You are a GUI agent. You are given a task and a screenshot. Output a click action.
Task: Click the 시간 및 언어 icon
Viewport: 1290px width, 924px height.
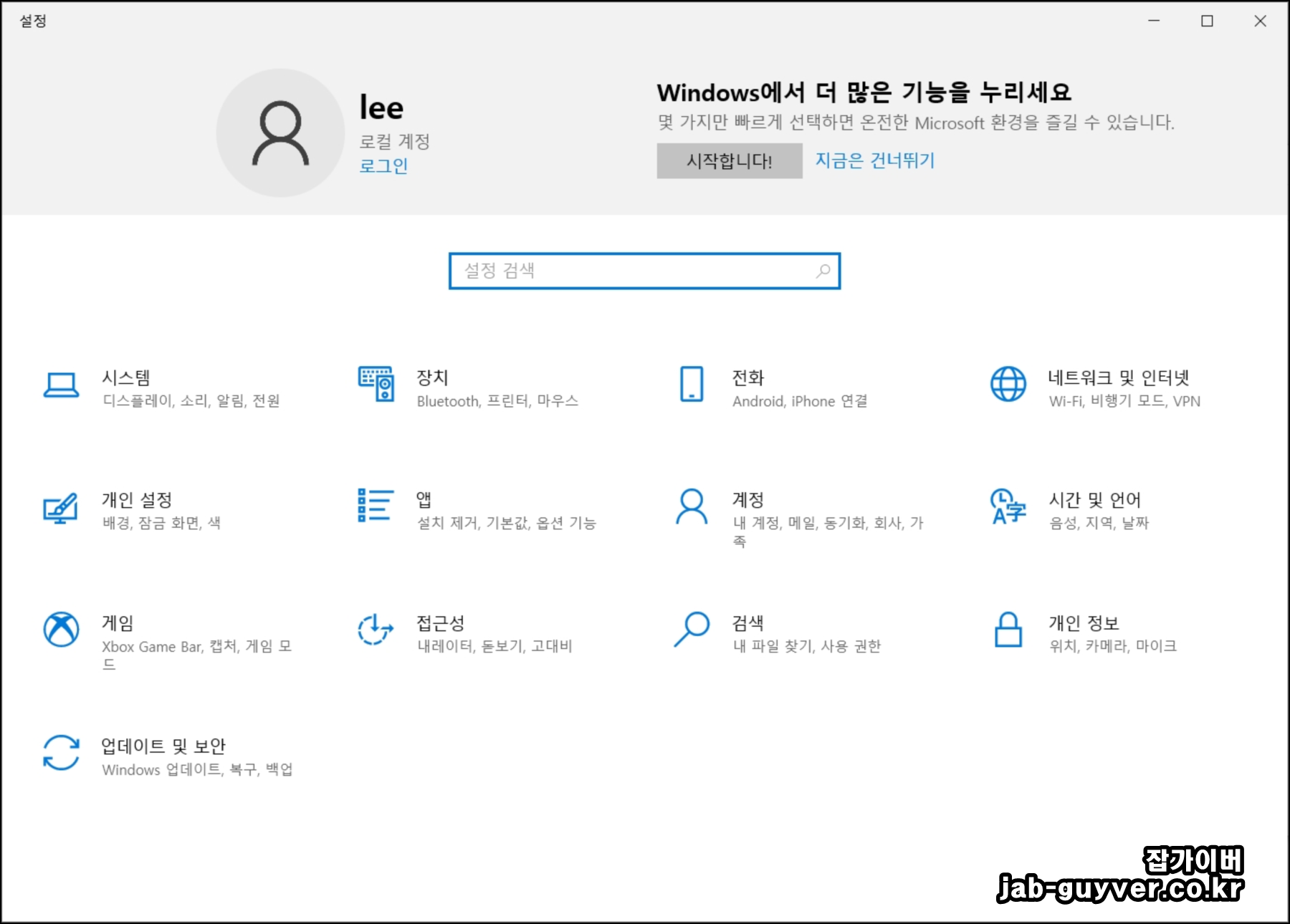(x=1008, y=506)
